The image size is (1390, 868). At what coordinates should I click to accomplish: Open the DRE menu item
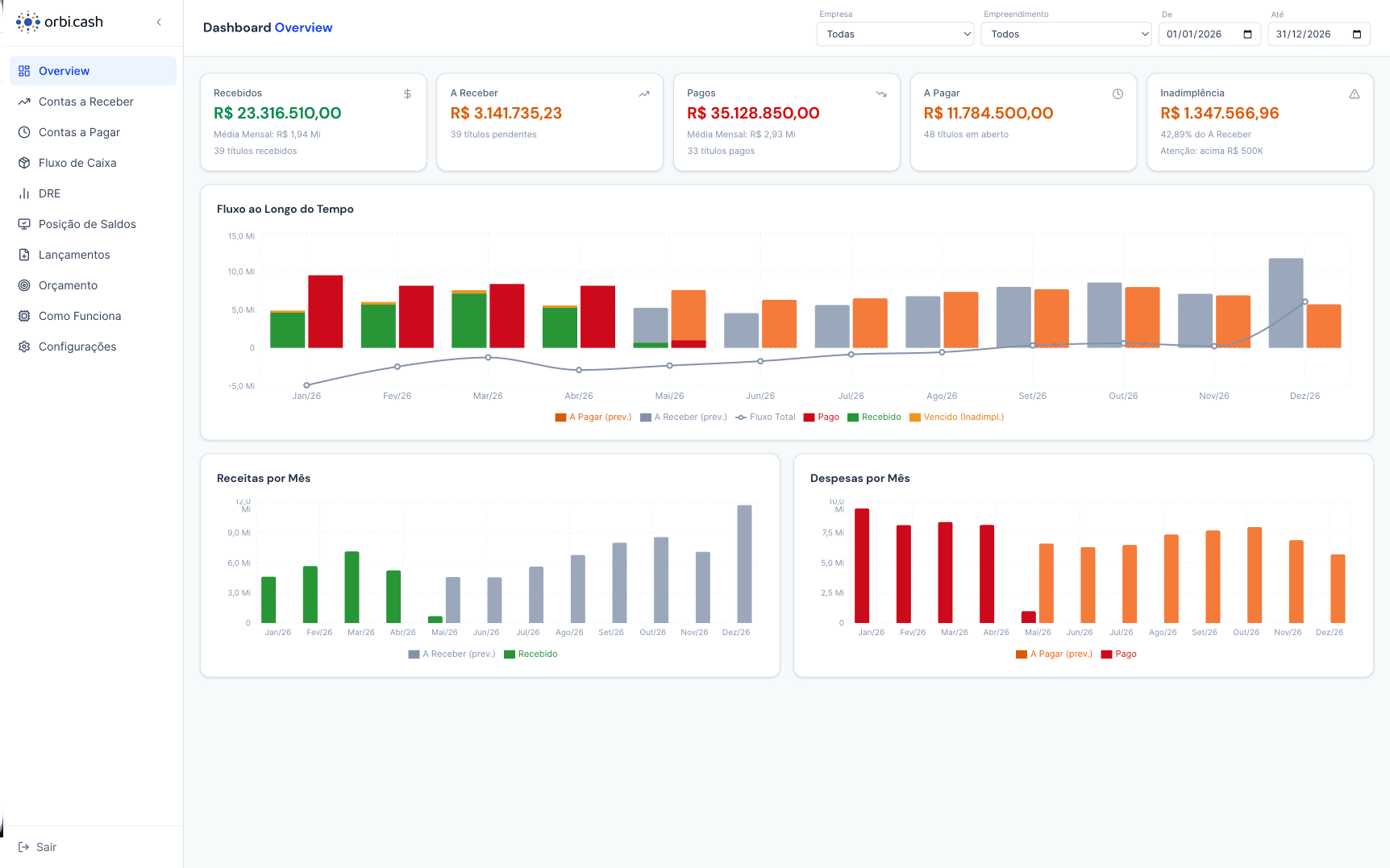[93, 193]
